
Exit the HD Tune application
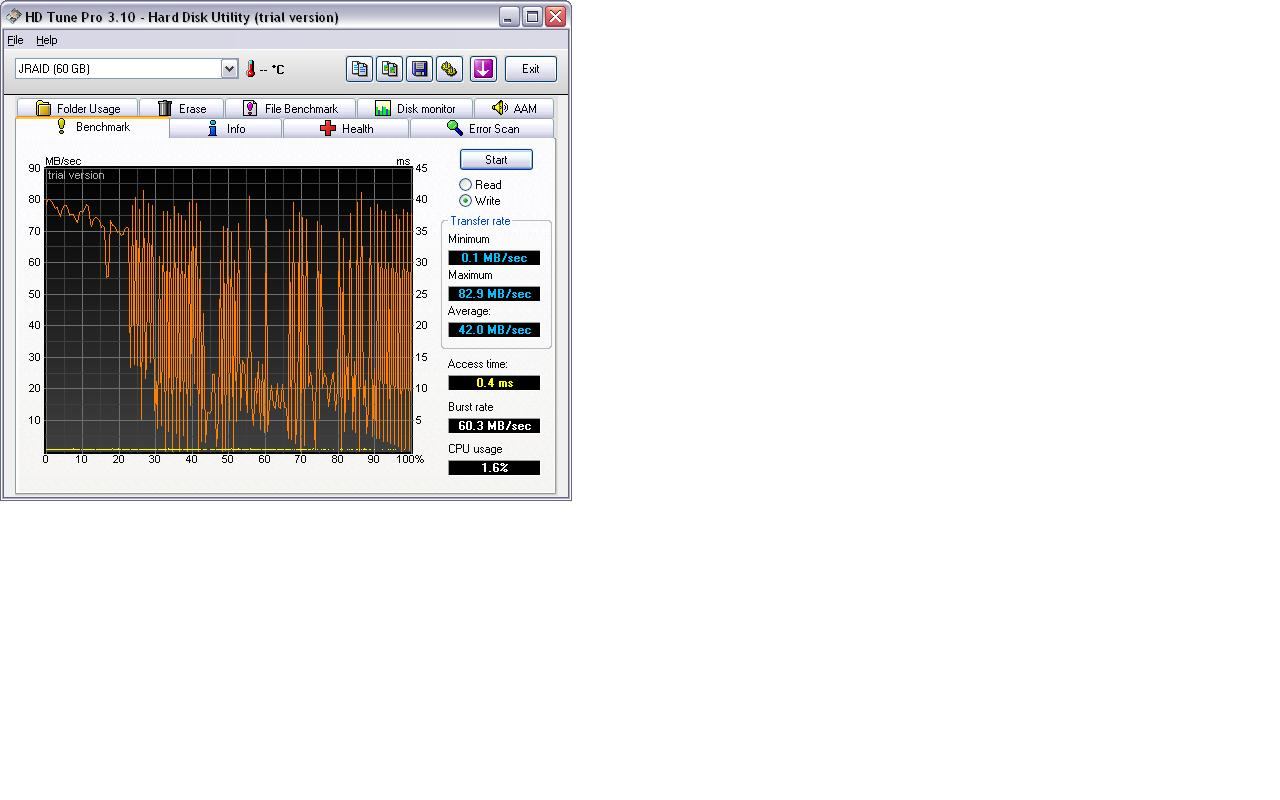click(x=531, y=69)
